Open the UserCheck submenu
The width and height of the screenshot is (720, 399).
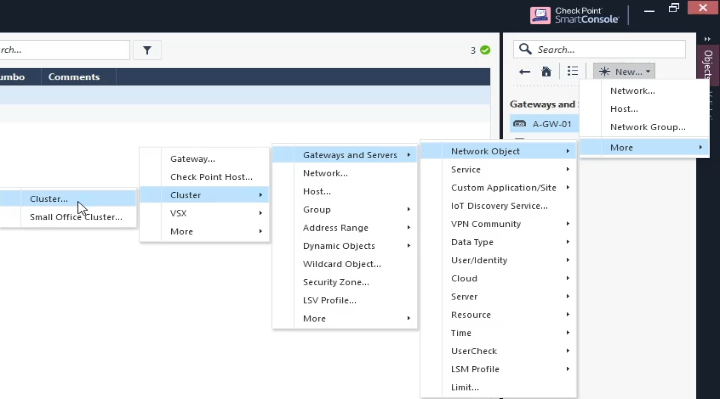coord(498,351)
